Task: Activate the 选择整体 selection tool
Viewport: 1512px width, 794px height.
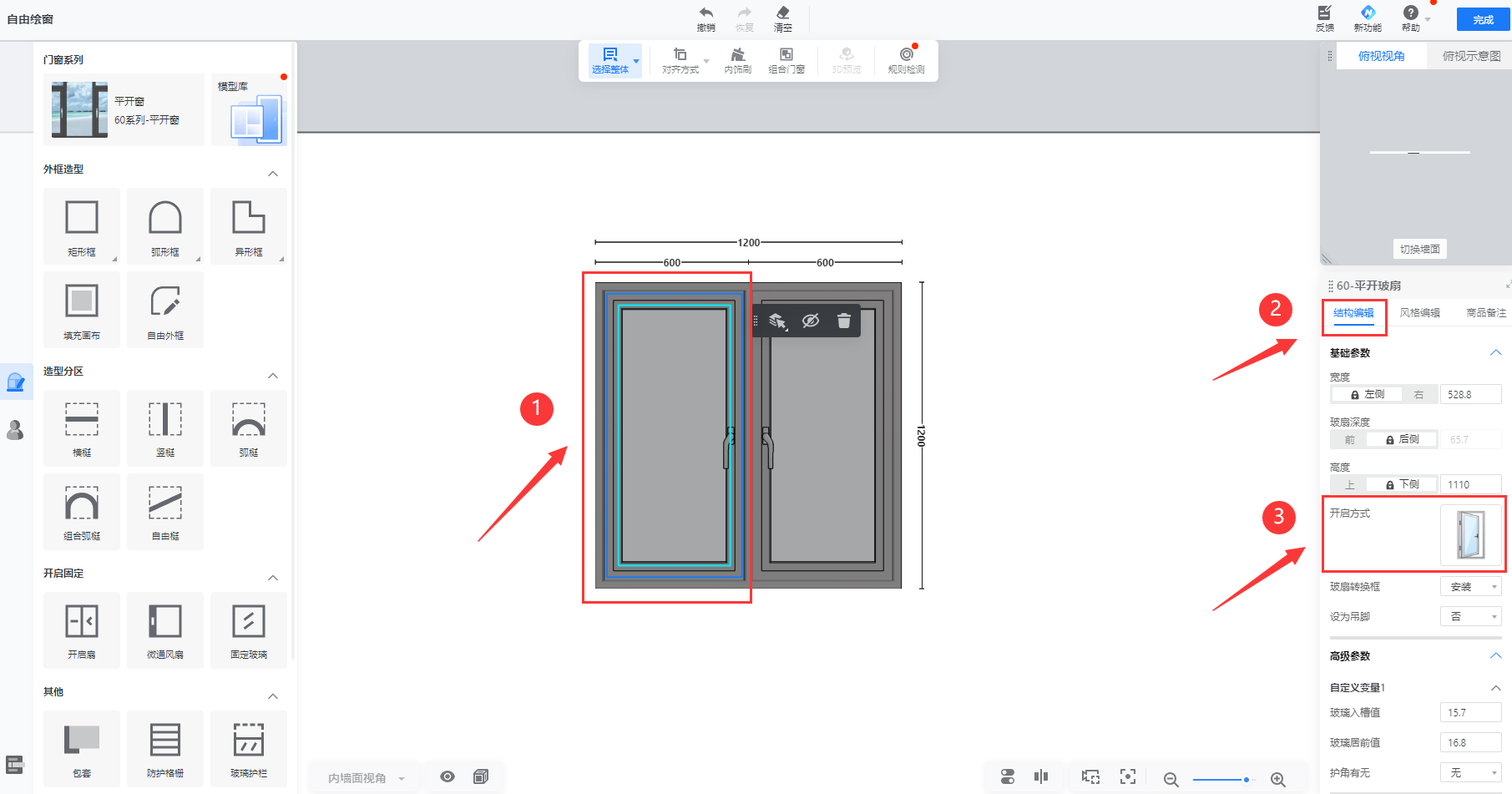Action: pyautogui.click(x=609, y=60)
